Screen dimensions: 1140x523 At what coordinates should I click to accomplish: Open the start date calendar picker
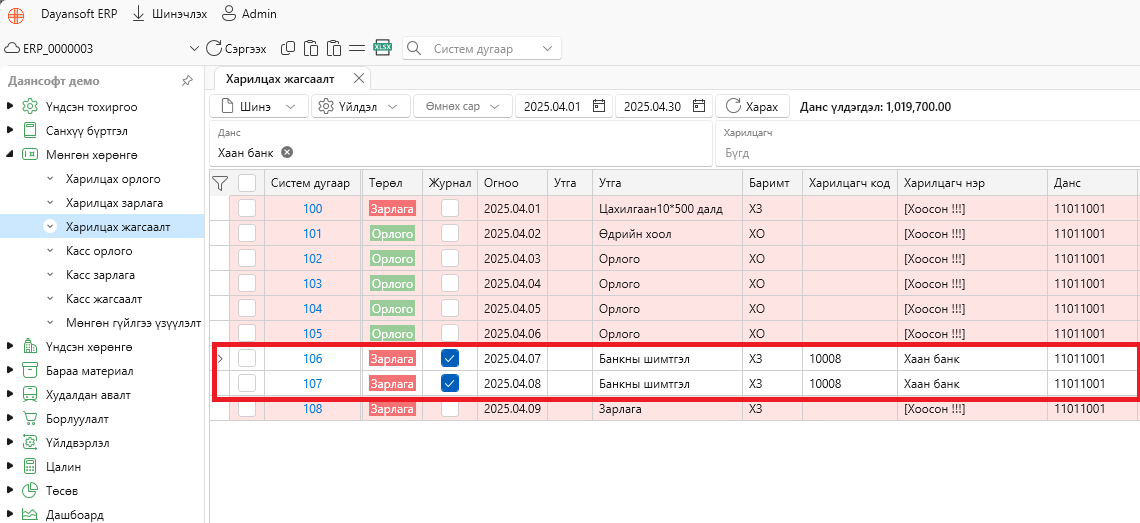click(x=598, y=106)
